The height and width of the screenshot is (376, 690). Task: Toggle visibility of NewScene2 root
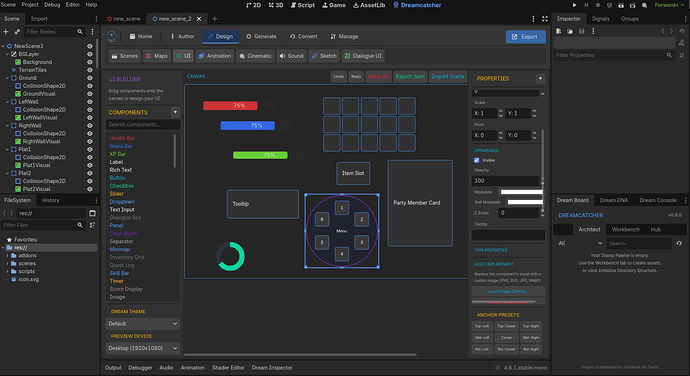click(90, 46)
